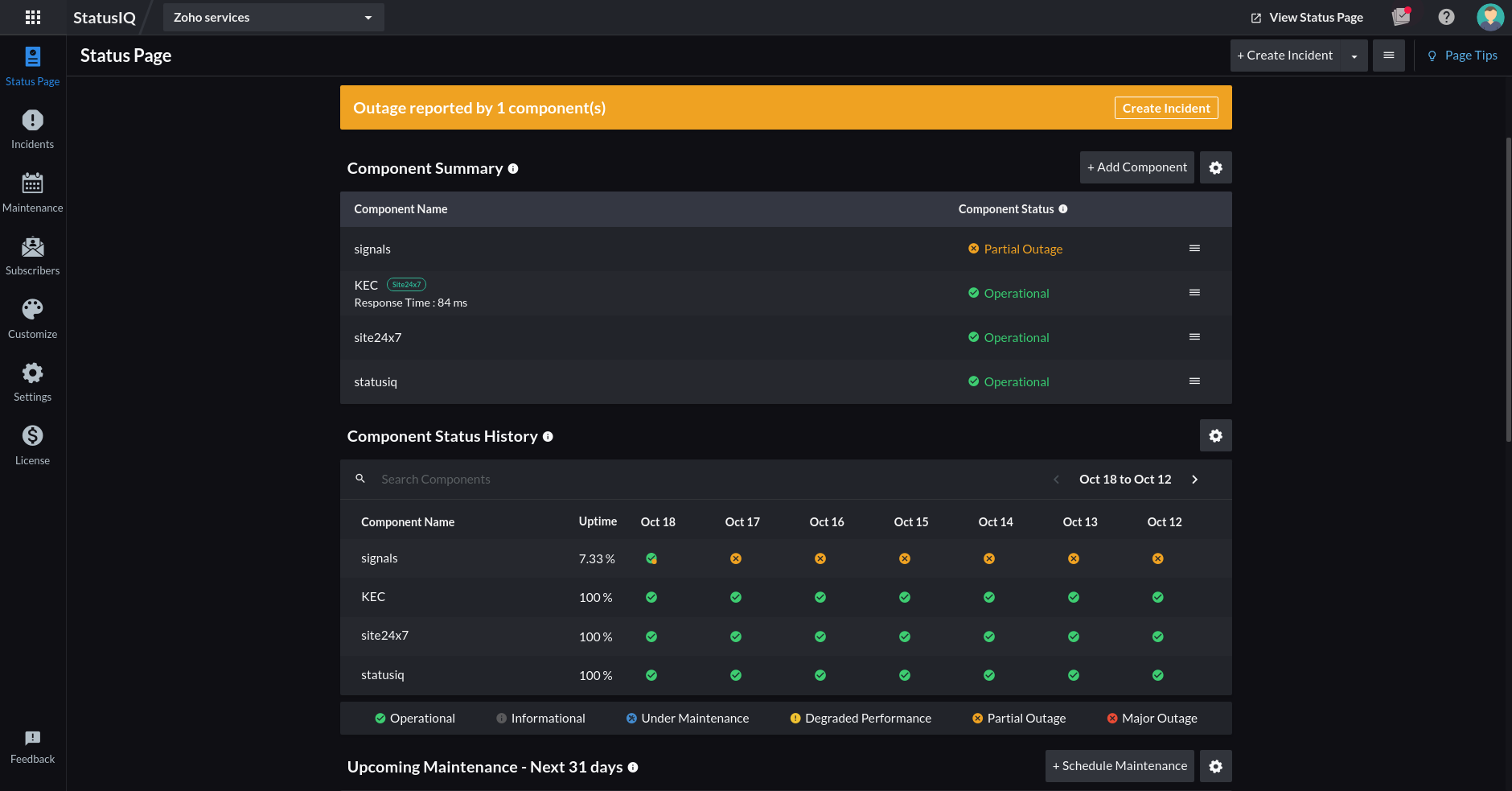Expand the Zoho services dropdown

pyautogui.click(x=273, y=17)
